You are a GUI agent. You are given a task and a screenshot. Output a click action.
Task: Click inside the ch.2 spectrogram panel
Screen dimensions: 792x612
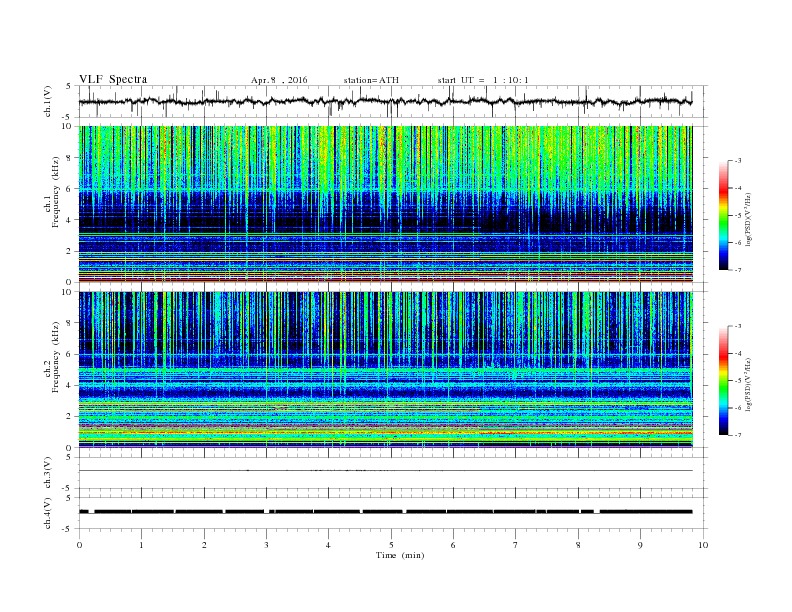(x=385, y=369)
